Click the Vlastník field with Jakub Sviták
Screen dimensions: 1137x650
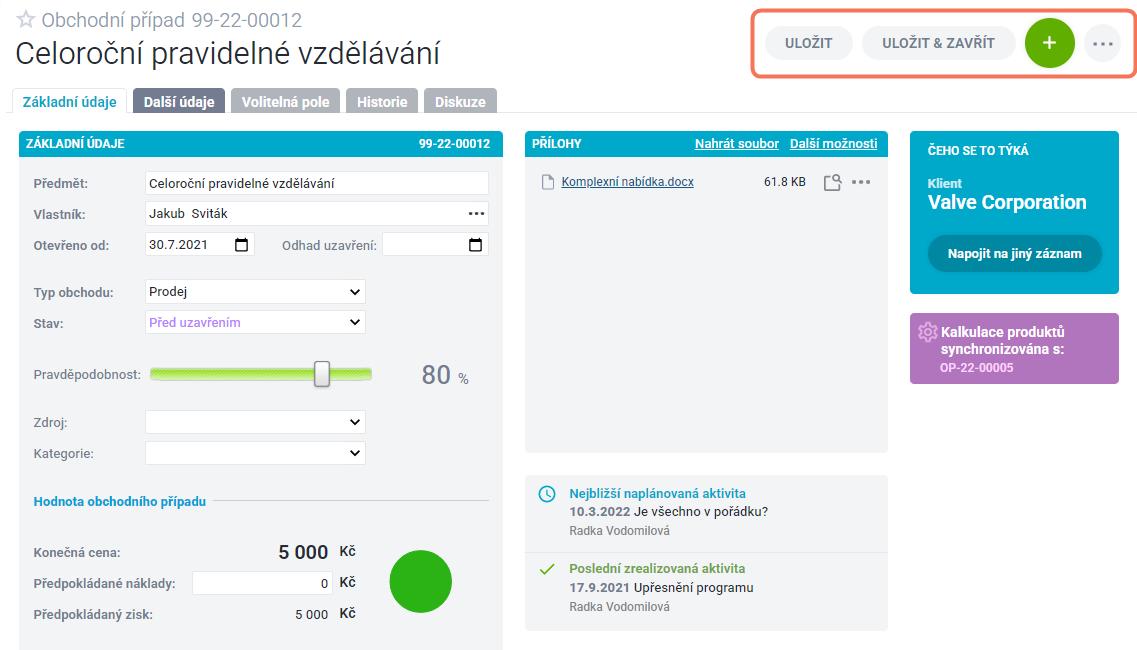click(x=317, y=213)
